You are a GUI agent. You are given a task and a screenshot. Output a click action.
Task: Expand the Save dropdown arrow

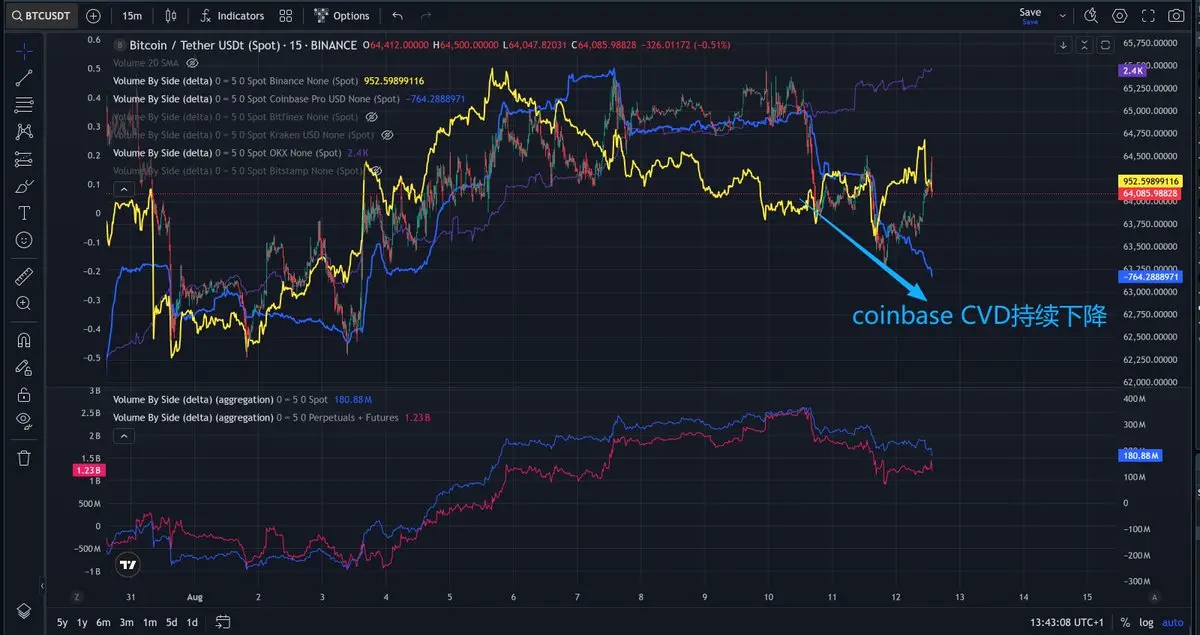[1063, 16]
